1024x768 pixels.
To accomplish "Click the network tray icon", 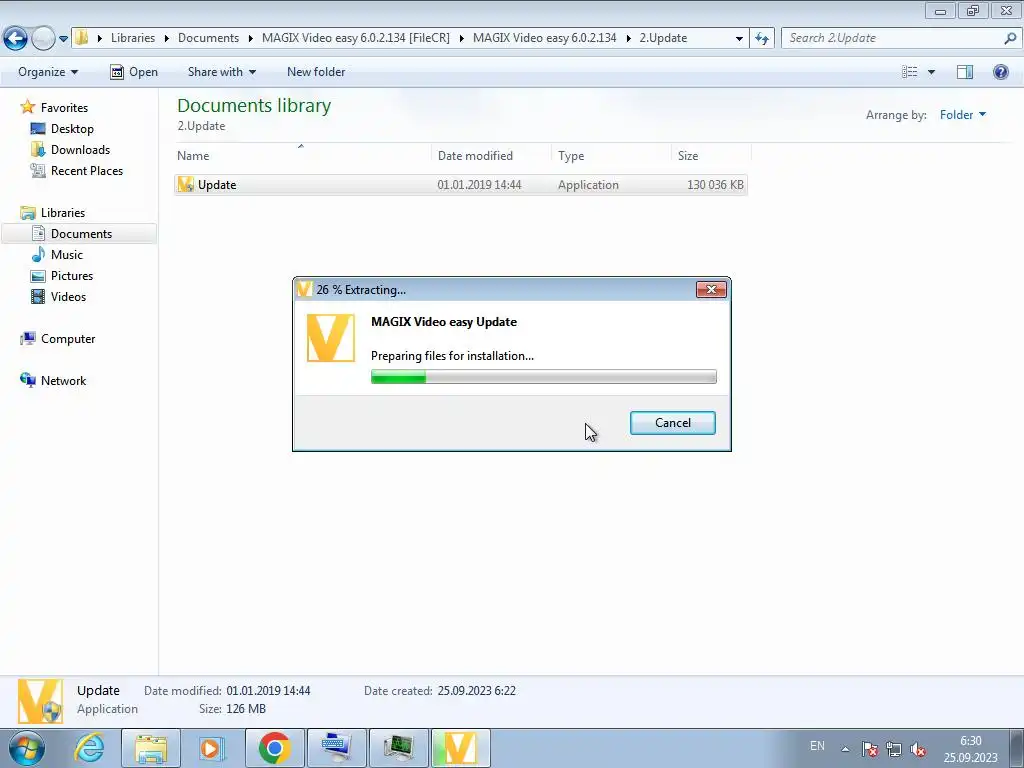I will (893, 749).
